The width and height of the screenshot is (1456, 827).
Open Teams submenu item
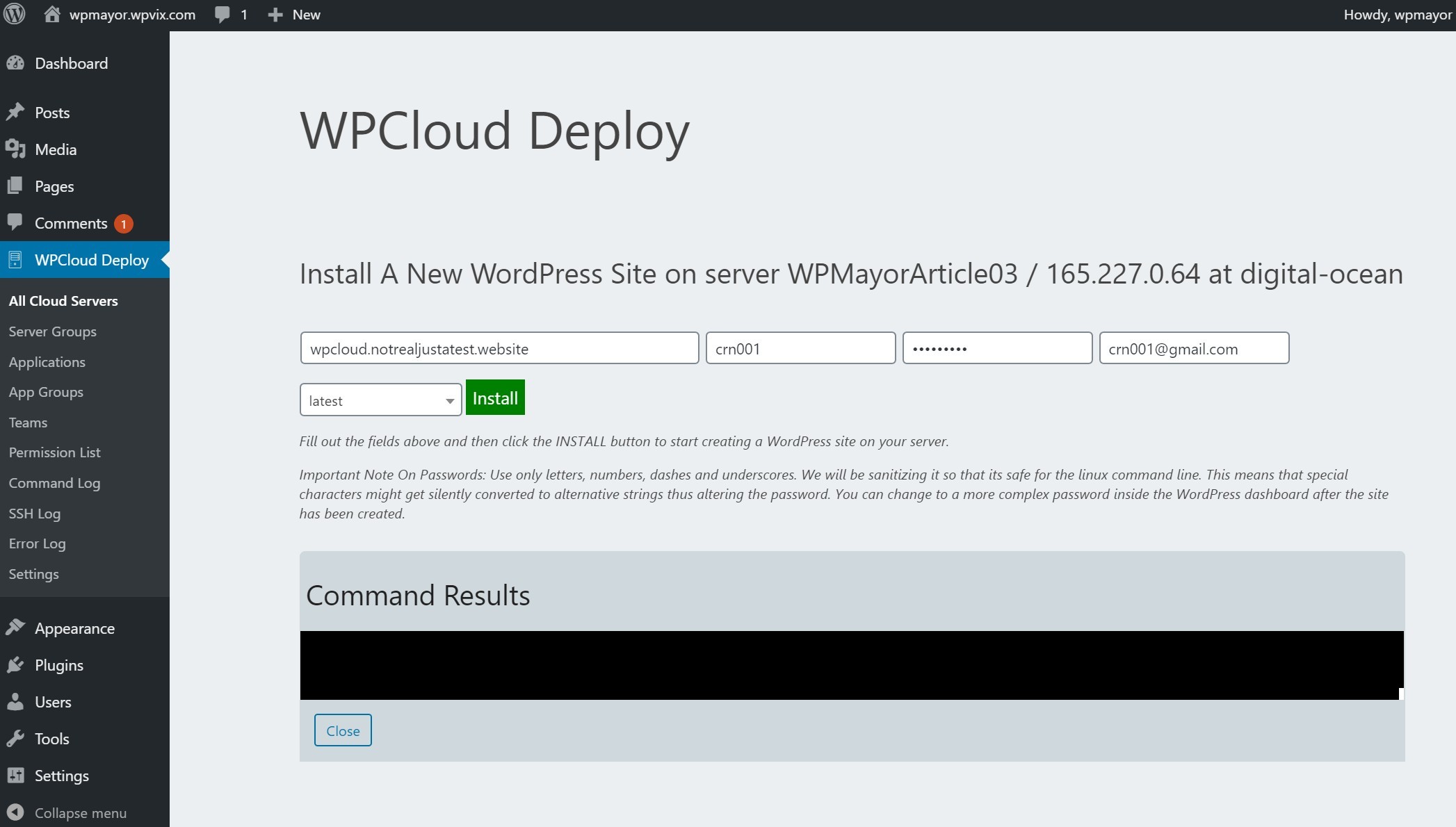tap(28, 423)
